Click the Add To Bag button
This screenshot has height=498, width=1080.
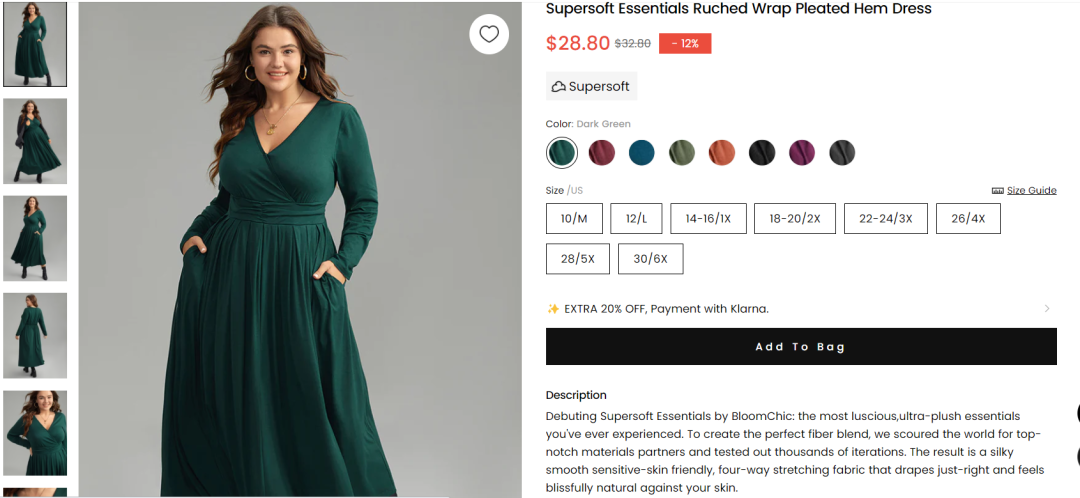point(800,347)
